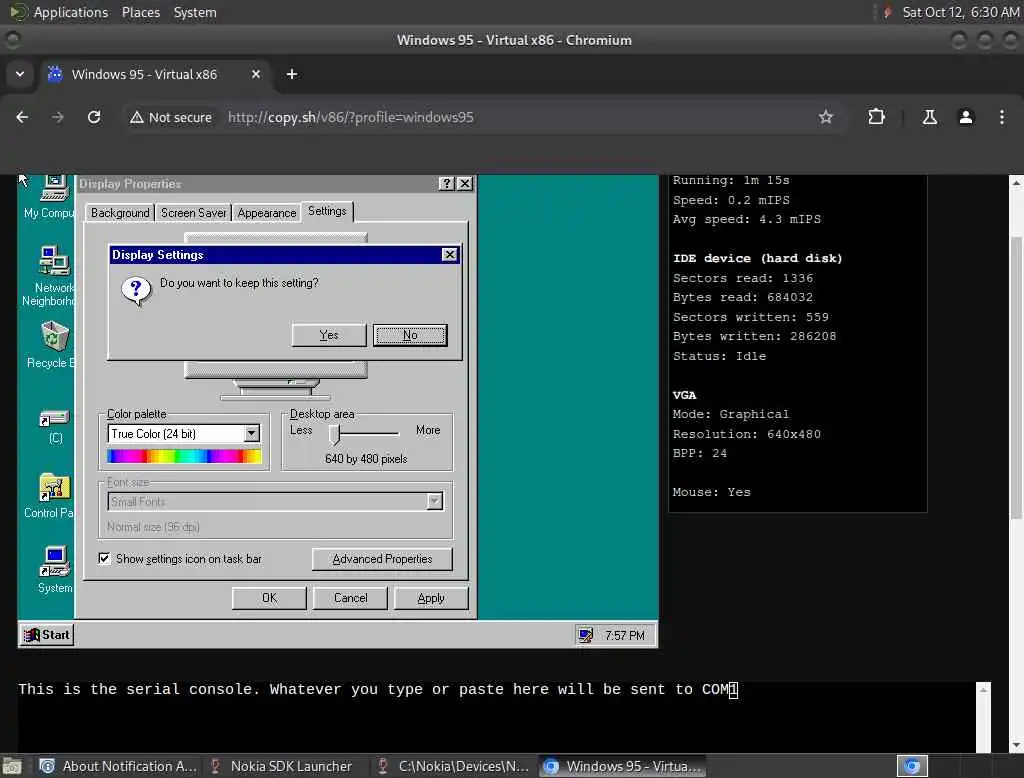
Task: Open the My Computer desktop icon
Action: tap(54, 189)
